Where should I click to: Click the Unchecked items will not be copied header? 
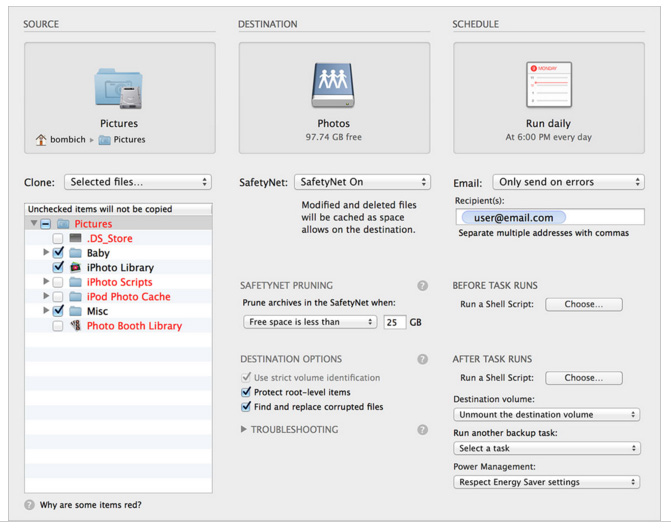tap(119, 209)
